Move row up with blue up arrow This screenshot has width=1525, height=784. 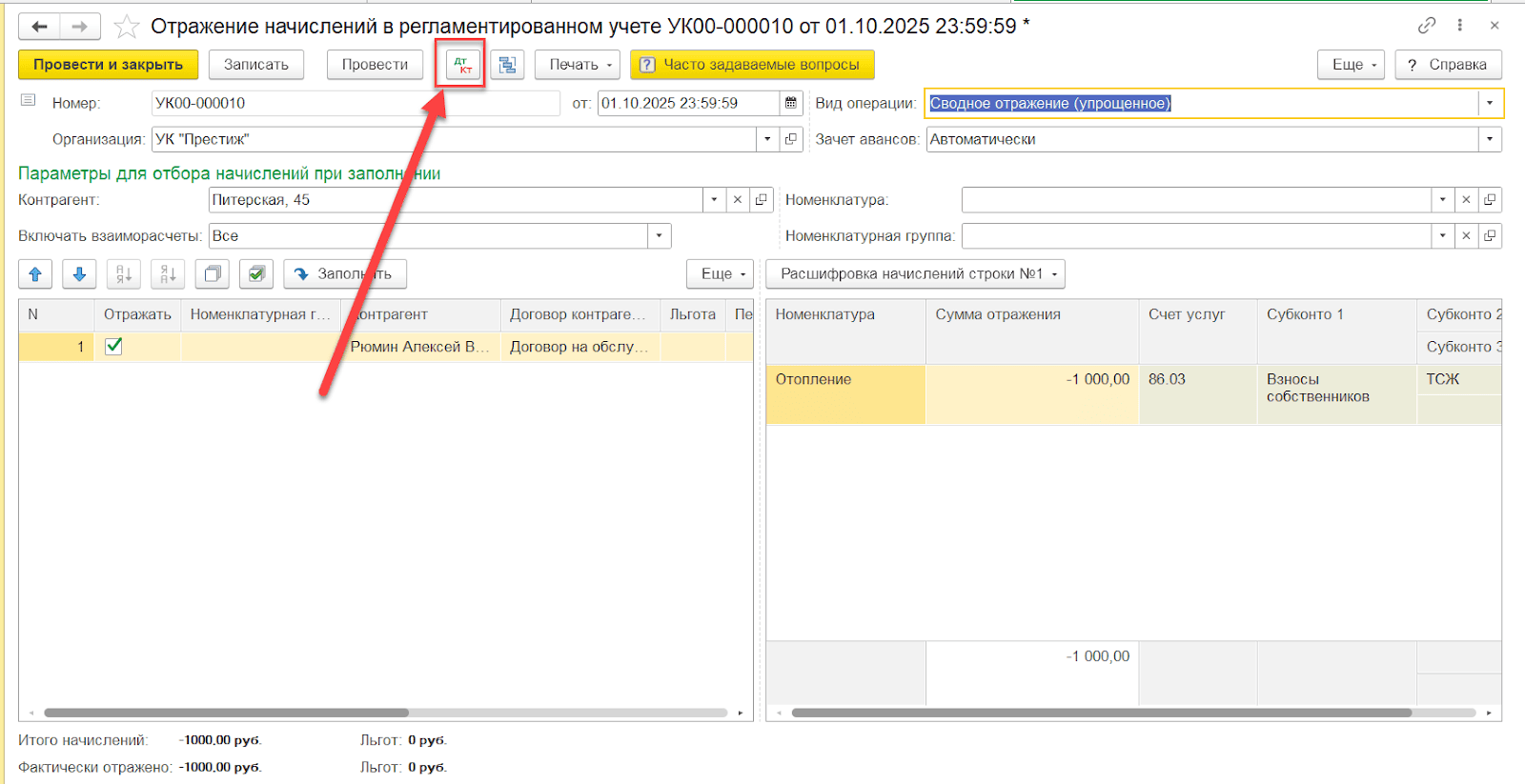point(35,274)
